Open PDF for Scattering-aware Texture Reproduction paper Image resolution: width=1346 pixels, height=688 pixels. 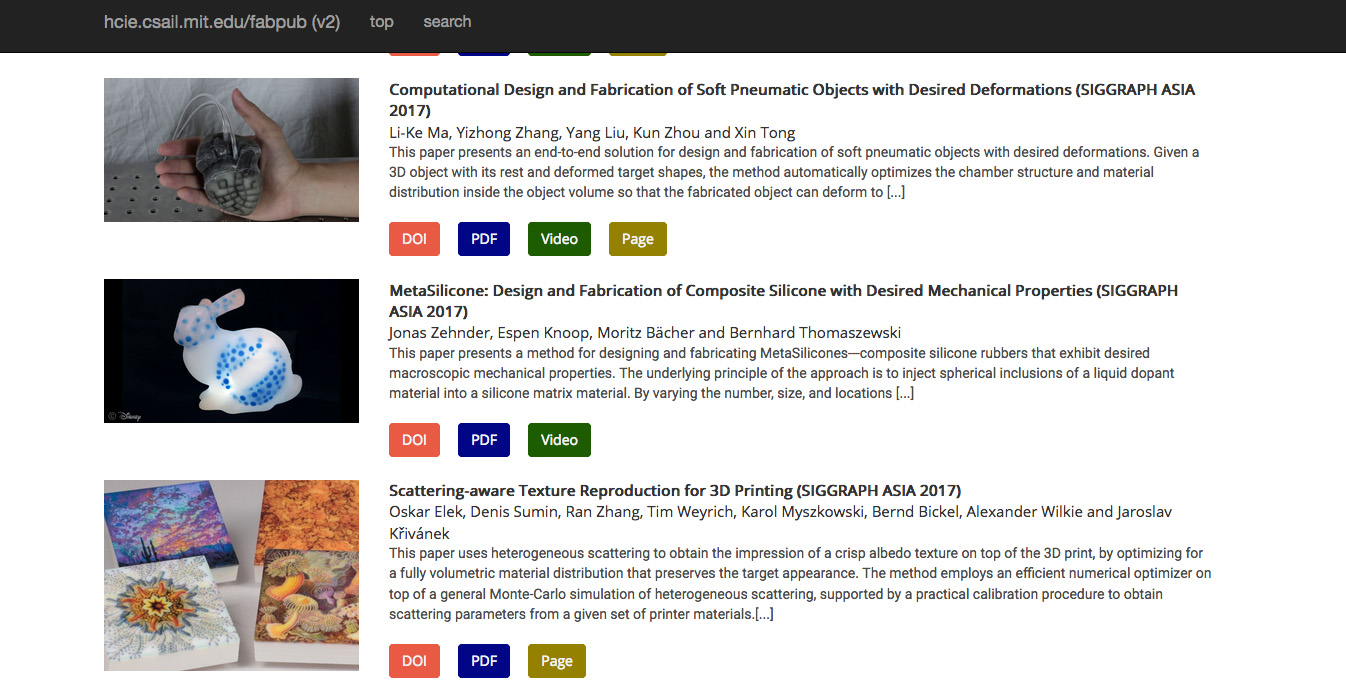pyautogui.click(x=484, y=661)
